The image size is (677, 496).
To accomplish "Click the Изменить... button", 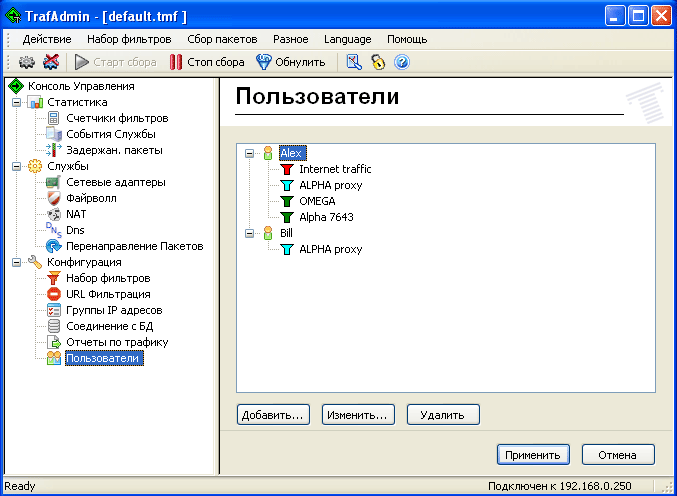I will coord(358,415).
